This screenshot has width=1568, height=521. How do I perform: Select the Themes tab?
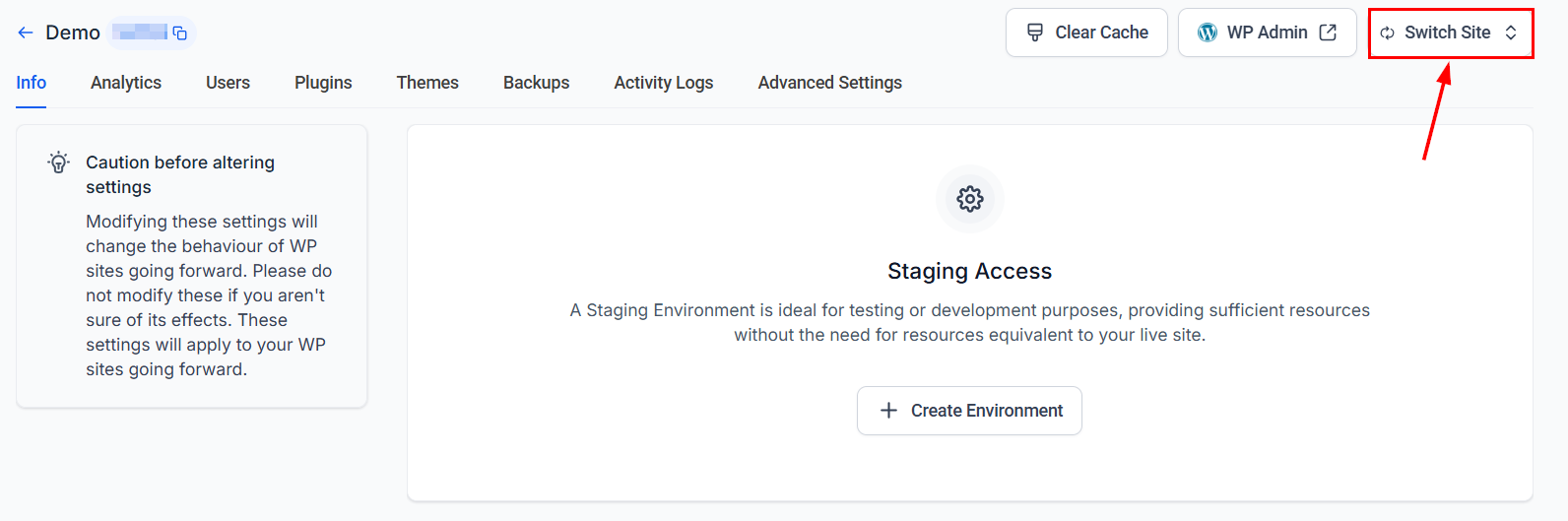pos(427,83)
